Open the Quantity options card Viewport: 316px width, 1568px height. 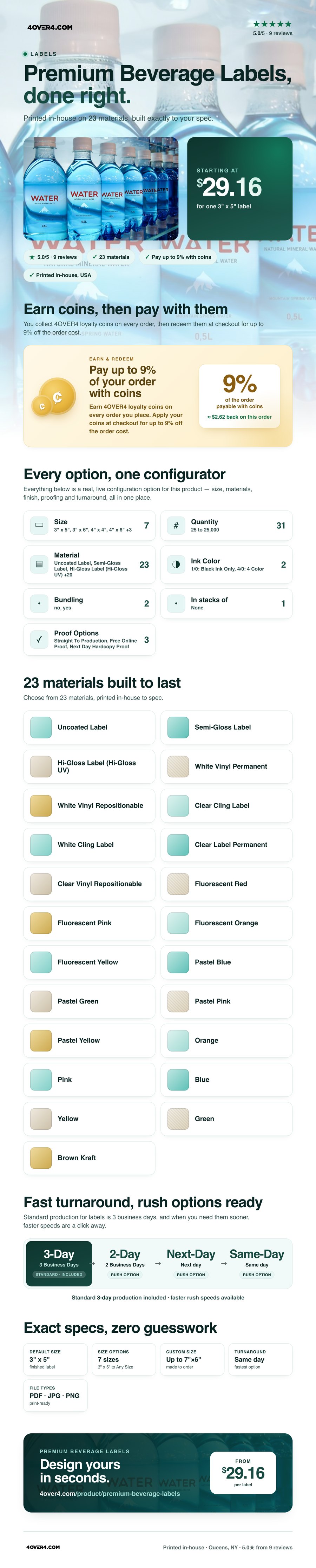[x=226, y=525]
